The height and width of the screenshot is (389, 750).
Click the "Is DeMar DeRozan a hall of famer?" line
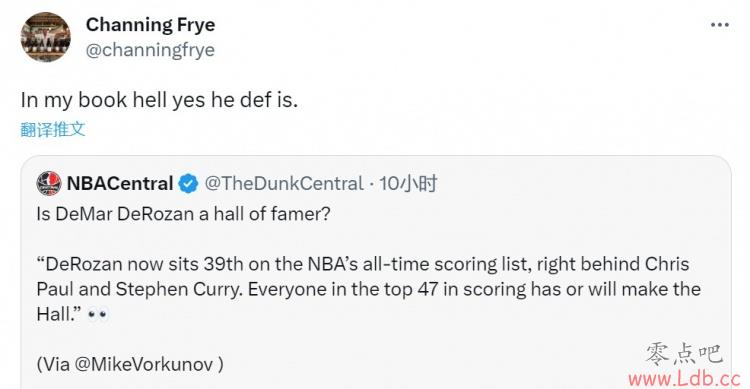[x=183, y=213]
